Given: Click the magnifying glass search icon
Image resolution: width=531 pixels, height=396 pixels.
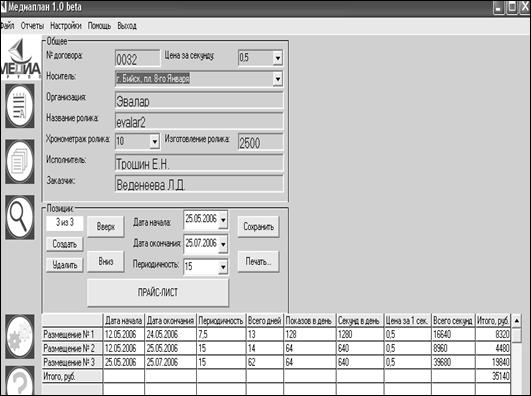Looking at the screenshot, I should coord(20,217).
